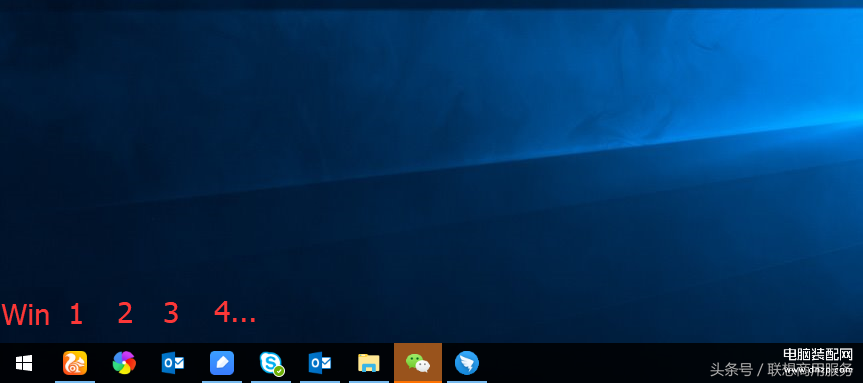Image resolution: width=863 pixels, height=383 pixels.
Task: Open the highlighted WeChat taskbar icon
Action: pyautogui.click(x=418, y=363)
